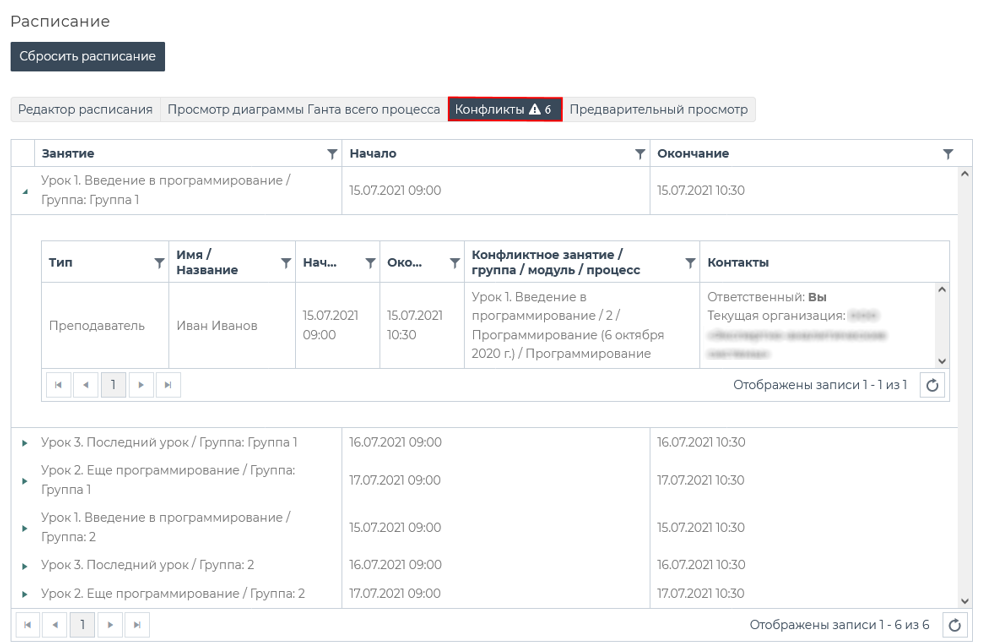The height and width of the screenshot is (644, 986).
Task: Select page 1 in the main grid pager
Action: click(x=82, y=625)
